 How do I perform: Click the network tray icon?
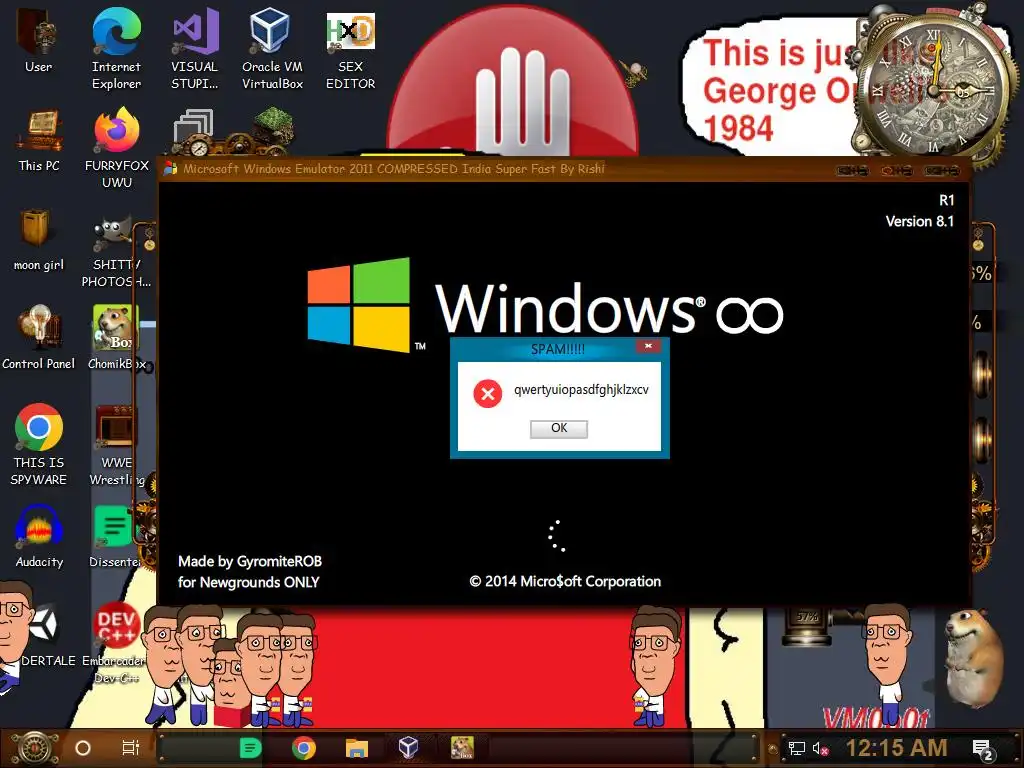click(x=796, y=748)
